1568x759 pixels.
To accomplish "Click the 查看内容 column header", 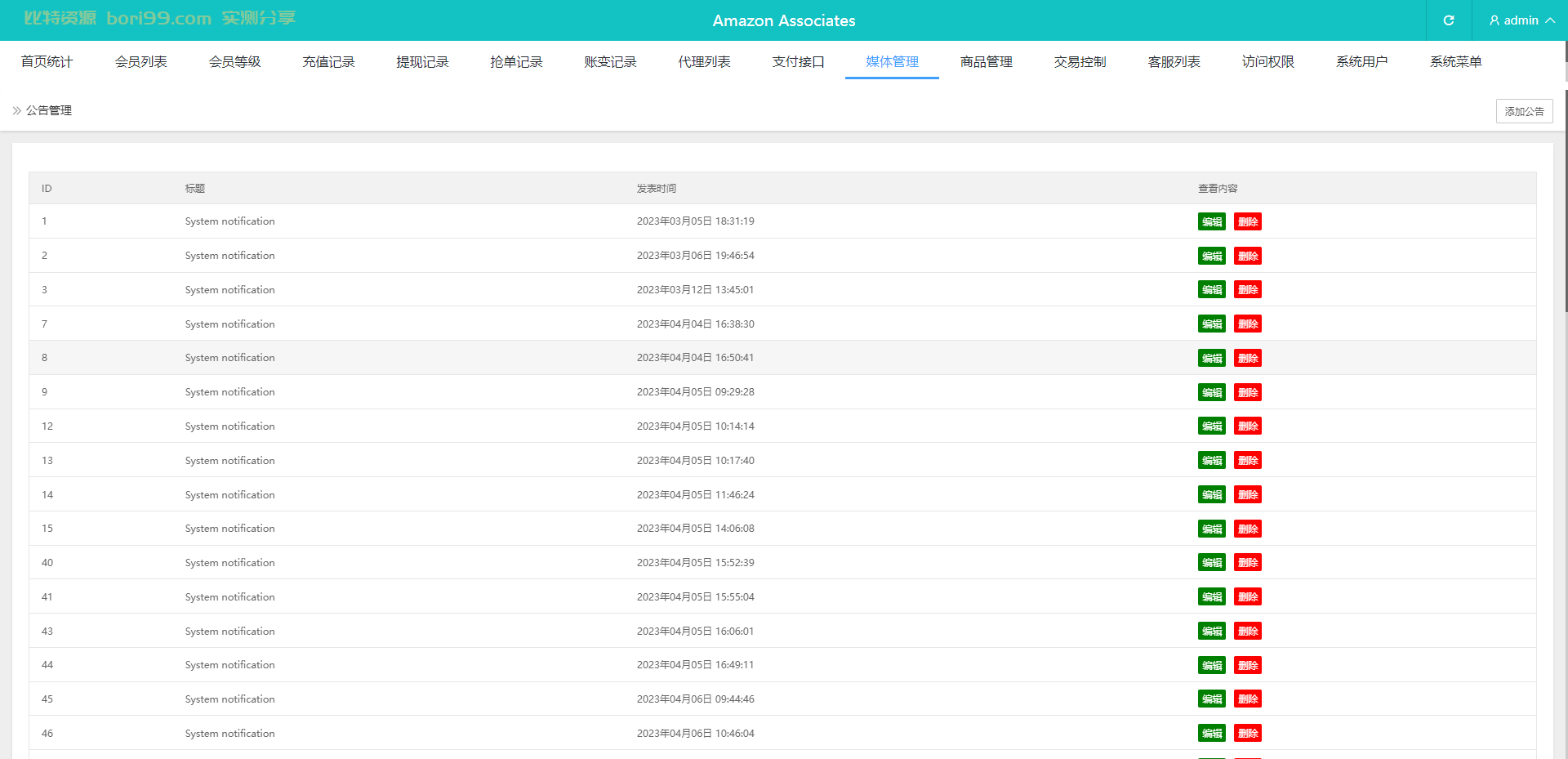I will pos(1218,188).
